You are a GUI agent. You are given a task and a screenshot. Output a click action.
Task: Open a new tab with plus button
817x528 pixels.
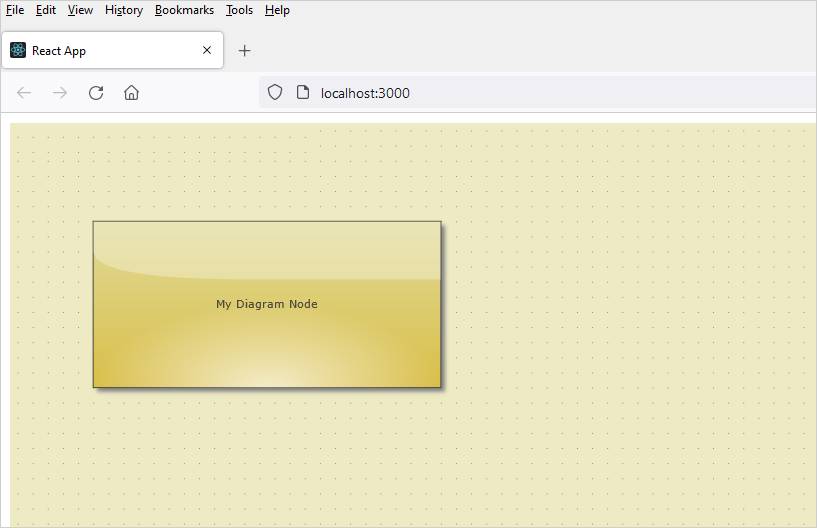coord(245,51)
